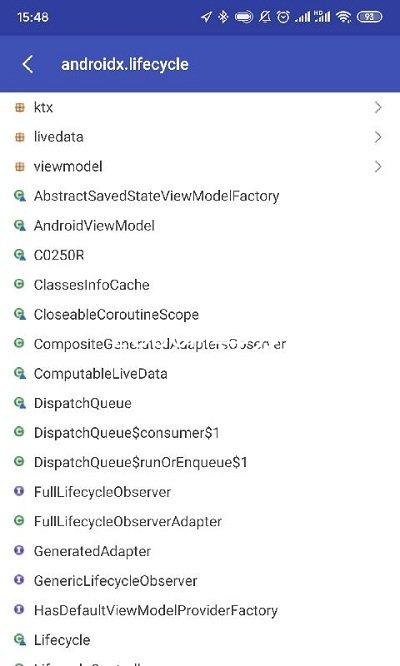The width and height of the screenshot is (400, 666).
Task: Select the CloseableCoroutineScope class
Action: pyautogui.click(x=200, y=315)
